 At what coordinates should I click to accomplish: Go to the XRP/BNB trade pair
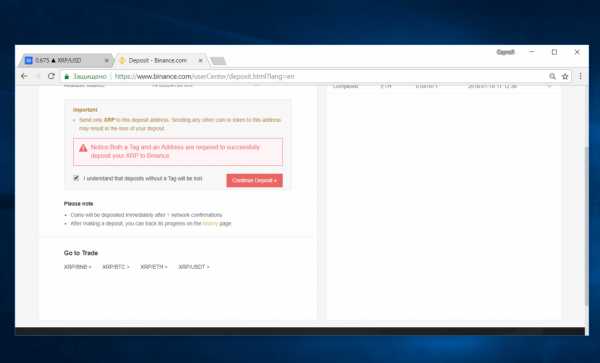pos(78,267)
